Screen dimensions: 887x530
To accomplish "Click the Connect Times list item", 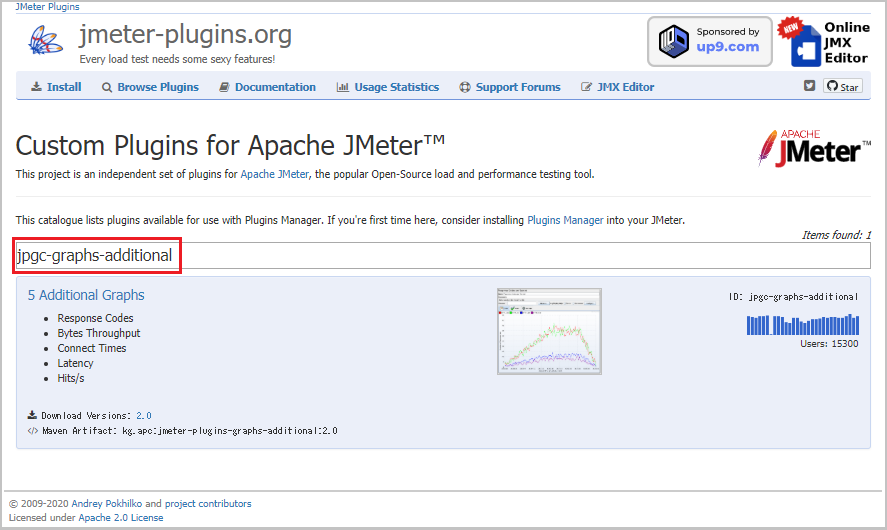I will tap(92, 348).
